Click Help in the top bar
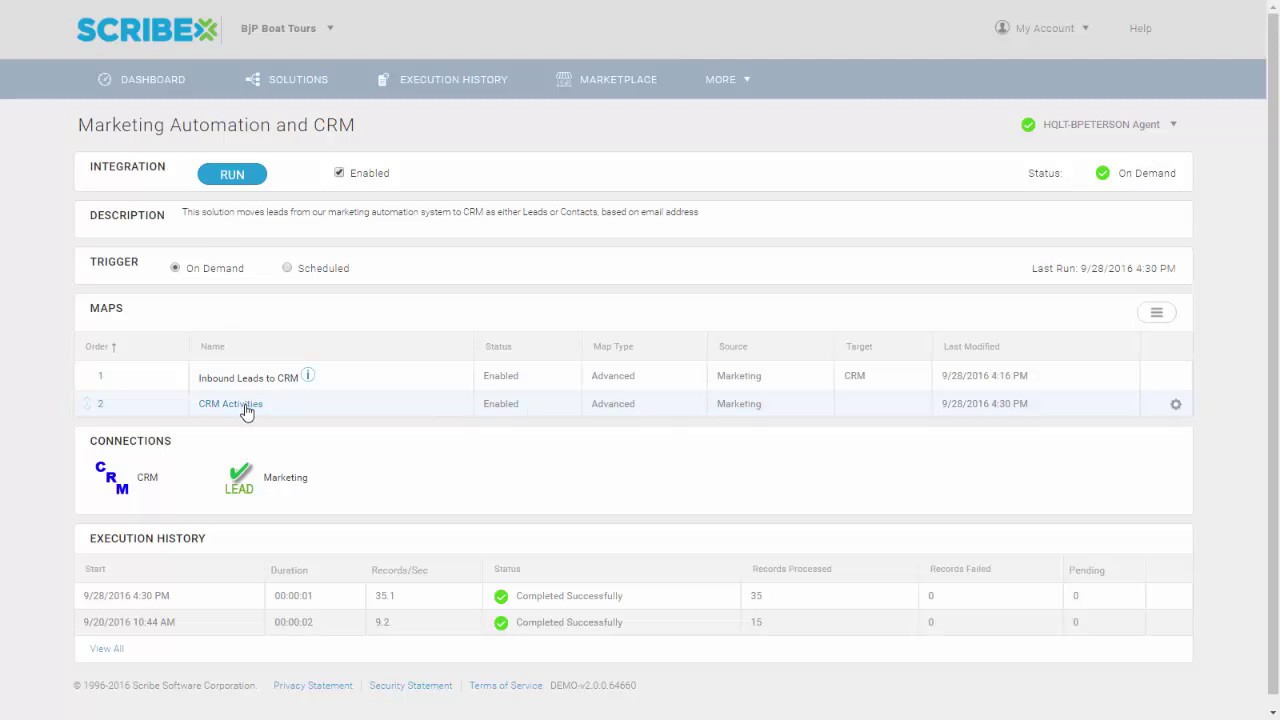 (1140, 28)
